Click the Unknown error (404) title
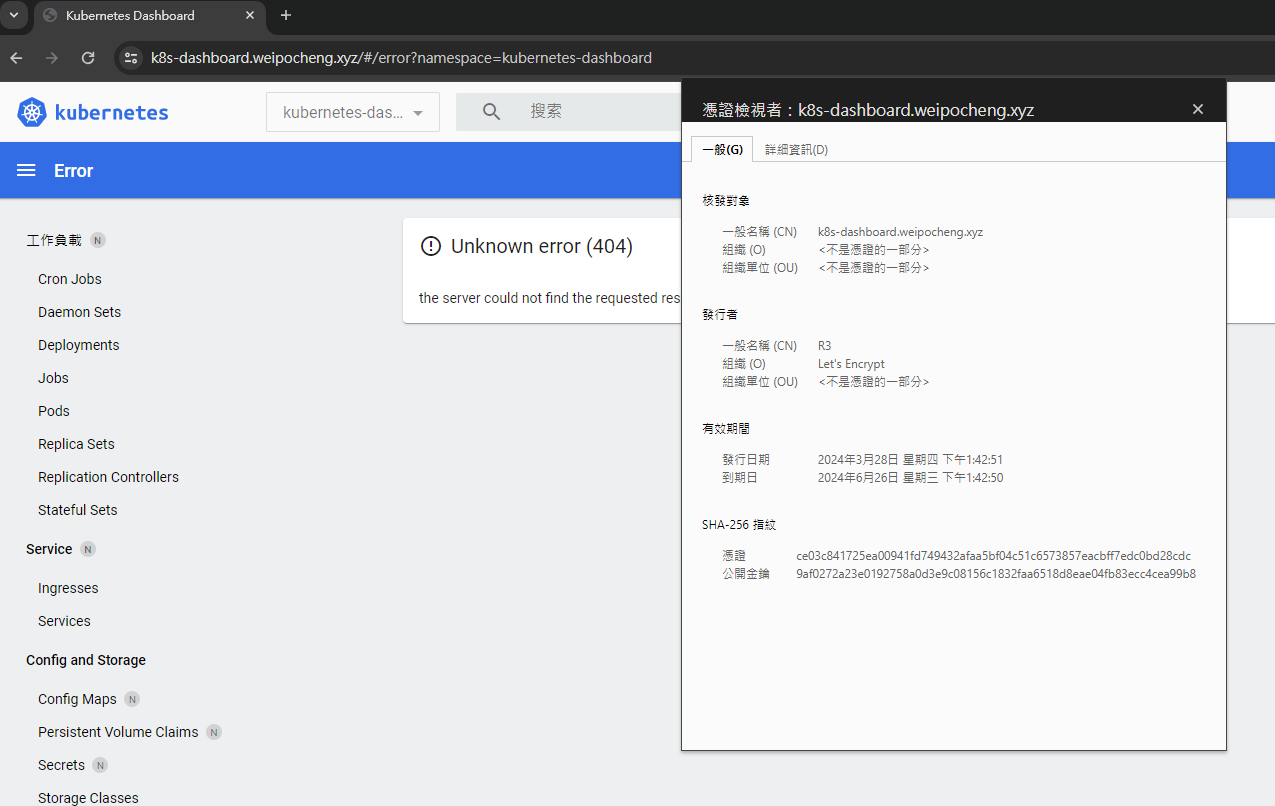This screenshot has height=806, width=1275. 542,246
